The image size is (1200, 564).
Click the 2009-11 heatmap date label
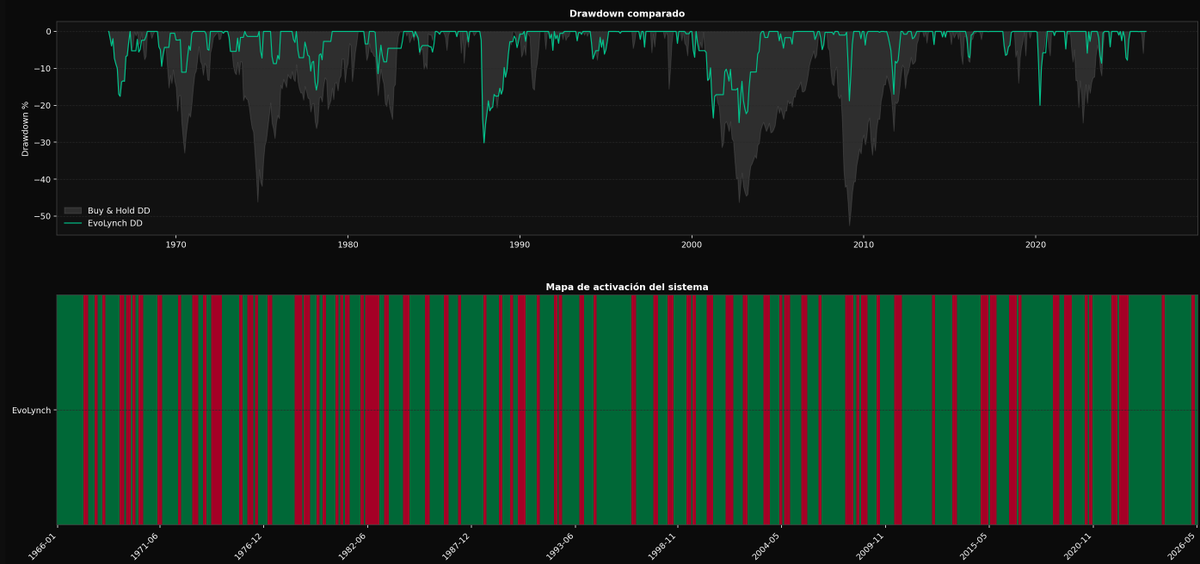click(871, 545)
